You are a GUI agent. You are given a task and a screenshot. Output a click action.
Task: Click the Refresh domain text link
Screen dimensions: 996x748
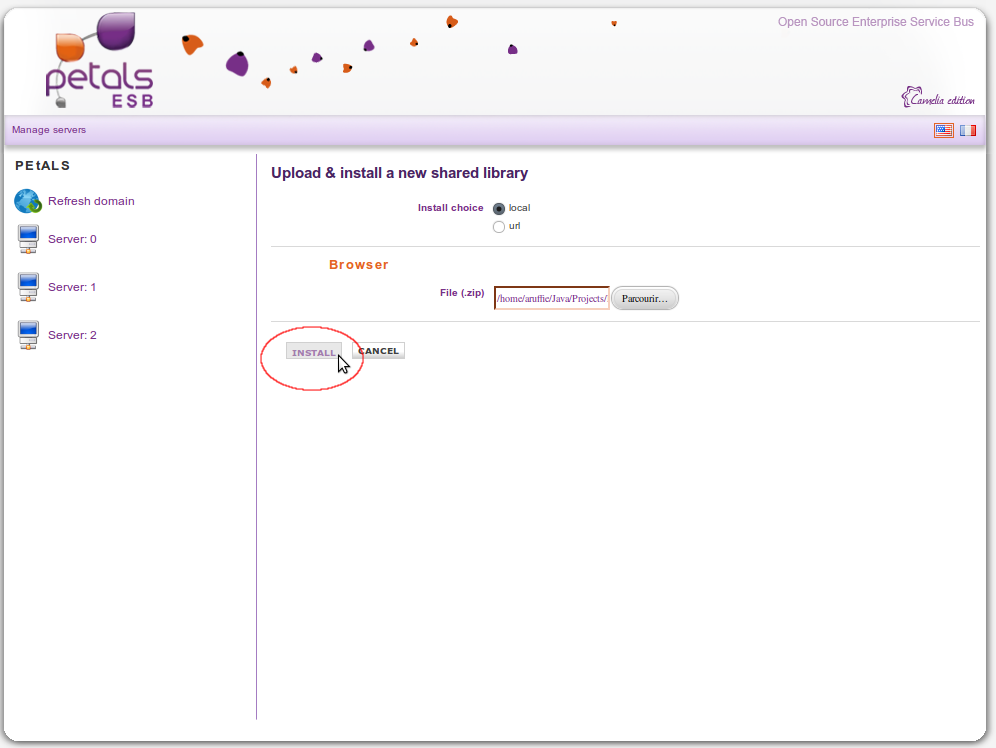tap(91, 201)
